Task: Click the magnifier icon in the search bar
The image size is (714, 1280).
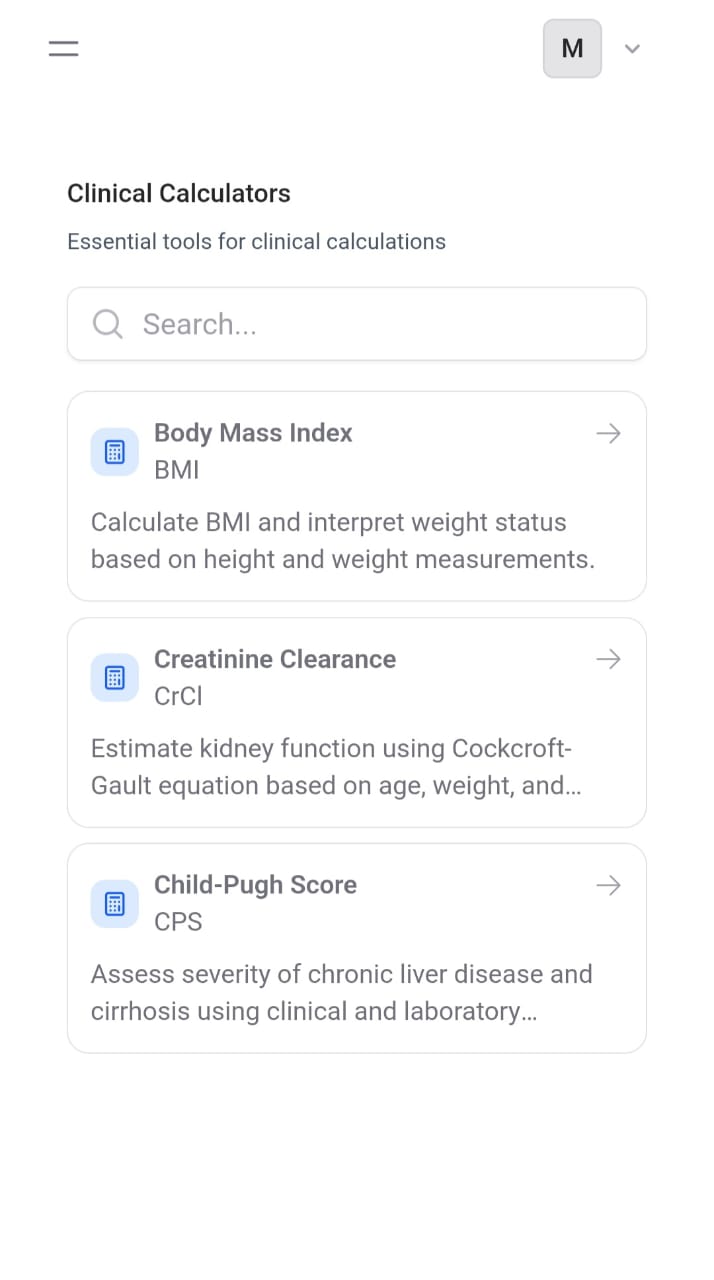Action: (x=107, y=323)
